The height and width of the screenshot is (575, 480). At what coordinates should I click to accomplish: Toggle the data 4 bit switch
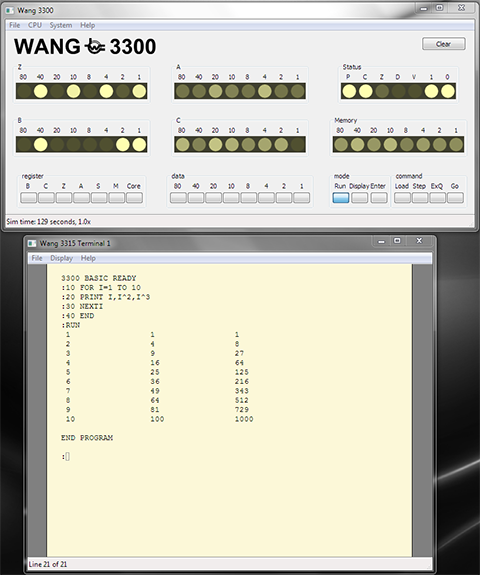[266, 198]
